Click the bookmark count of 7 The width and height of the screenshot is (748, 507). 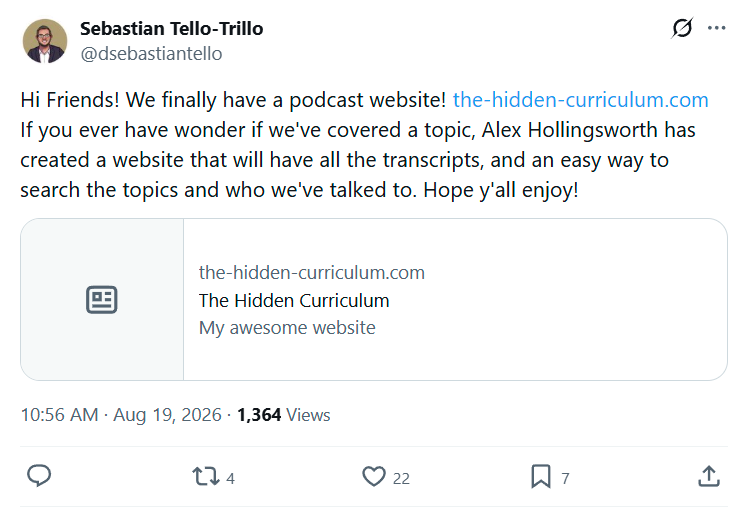pos(565,478)
